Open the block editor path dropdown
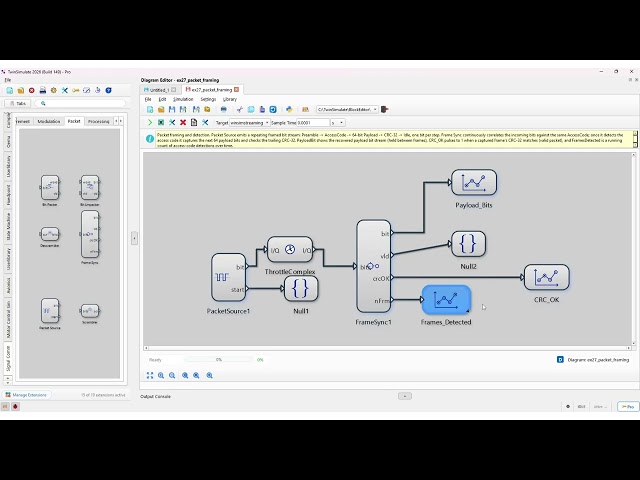Image resolution: width=640 pixels, height=480 pixels. click(x=347, y=109)
